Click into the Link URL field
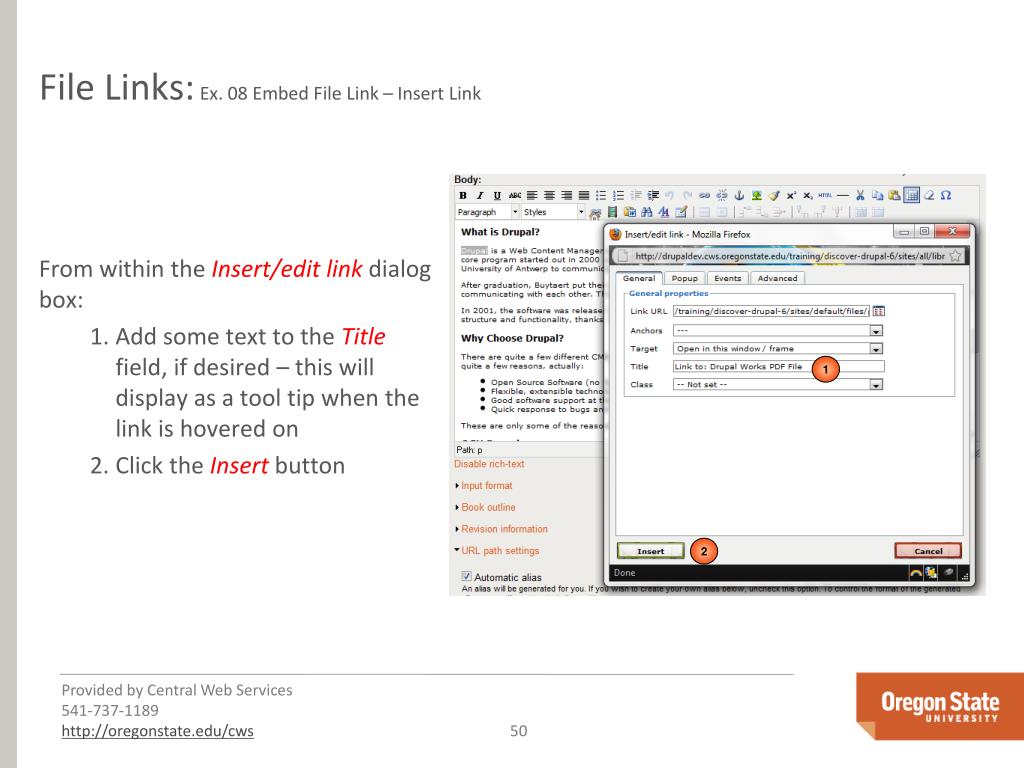This screenshot has height=768, width=1024. pyautogui.click(x=771, y=311)
